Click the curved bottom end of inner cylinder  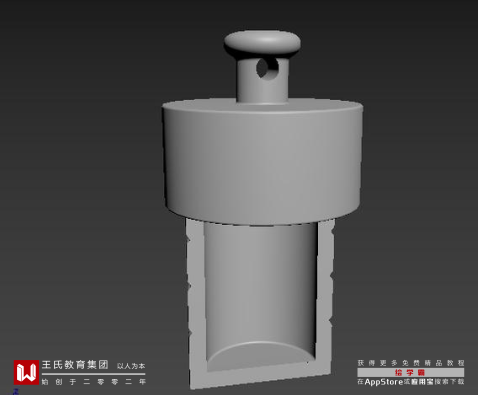[x=260, y=353]
